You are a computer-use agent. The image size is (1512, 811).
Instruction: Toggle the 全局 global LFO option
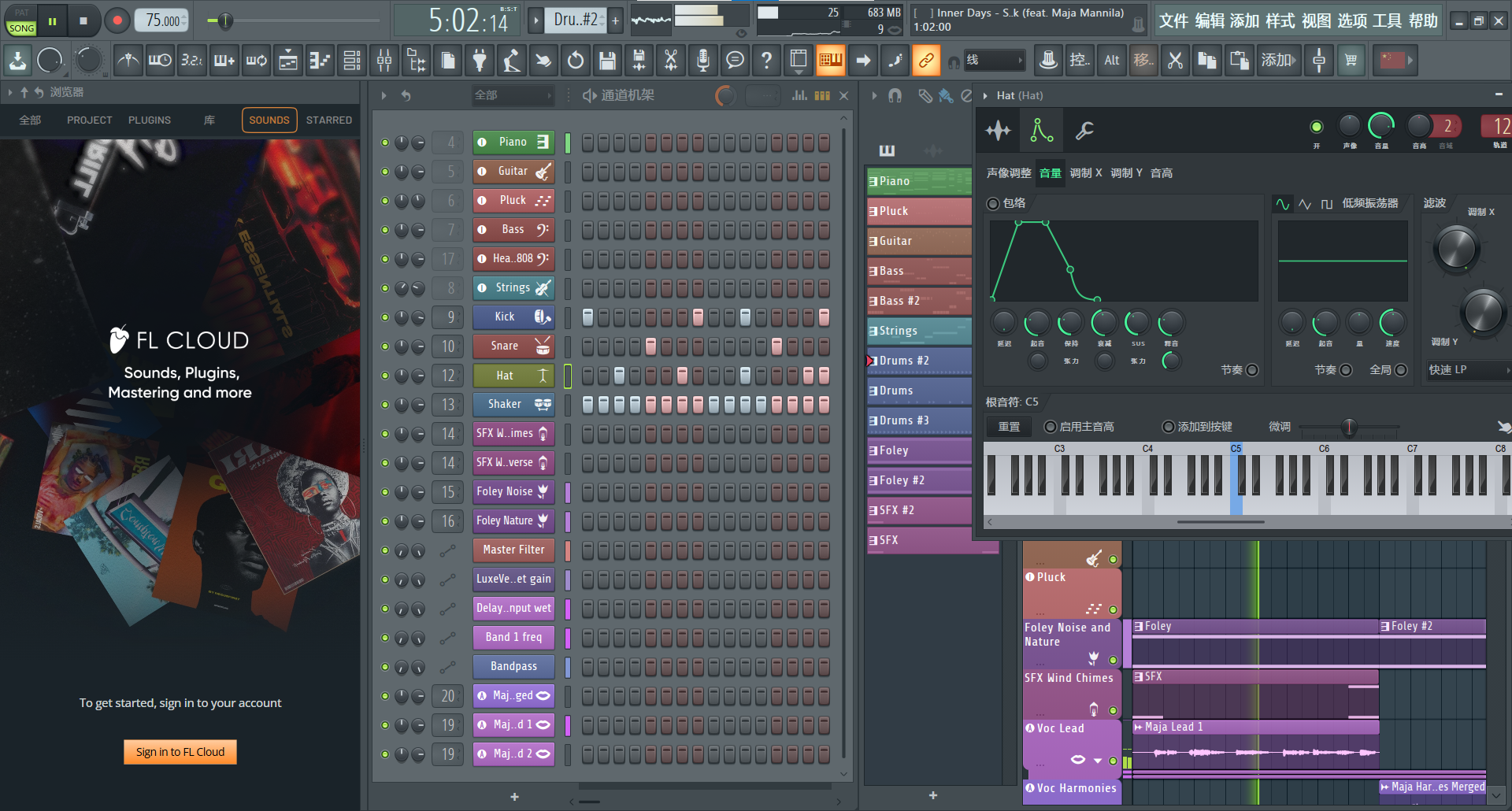[1401, 370]
